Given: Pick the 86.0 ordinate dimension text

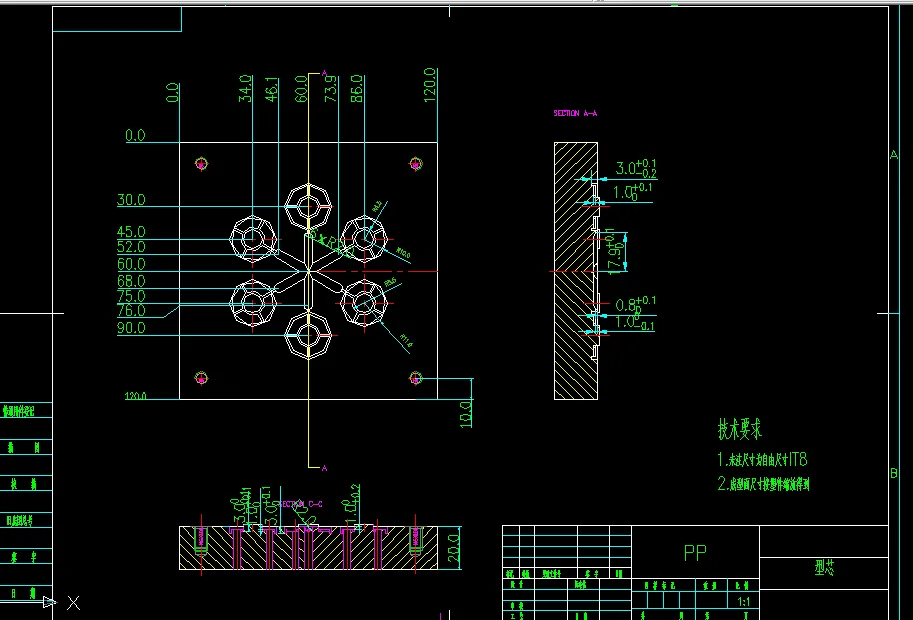Looking at the screenshot, I should [x=357, y=88].
